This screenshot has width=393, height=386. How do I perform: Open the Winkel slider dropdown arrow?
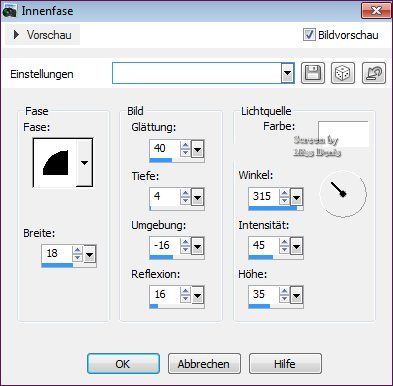click(x=297, y=198)
